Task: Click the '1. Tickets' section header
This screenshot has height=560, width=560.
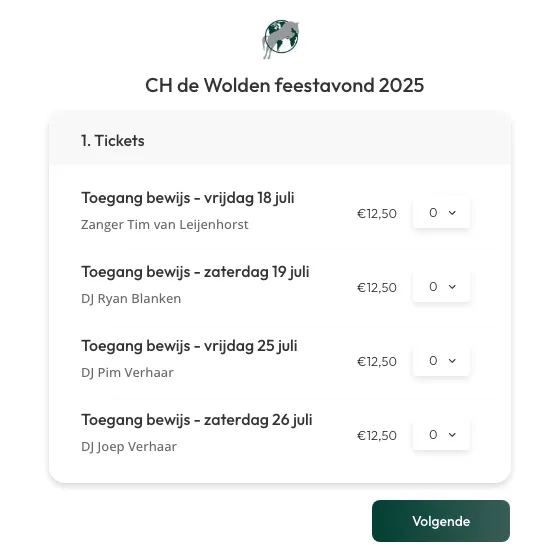Action: click(113, 141)
